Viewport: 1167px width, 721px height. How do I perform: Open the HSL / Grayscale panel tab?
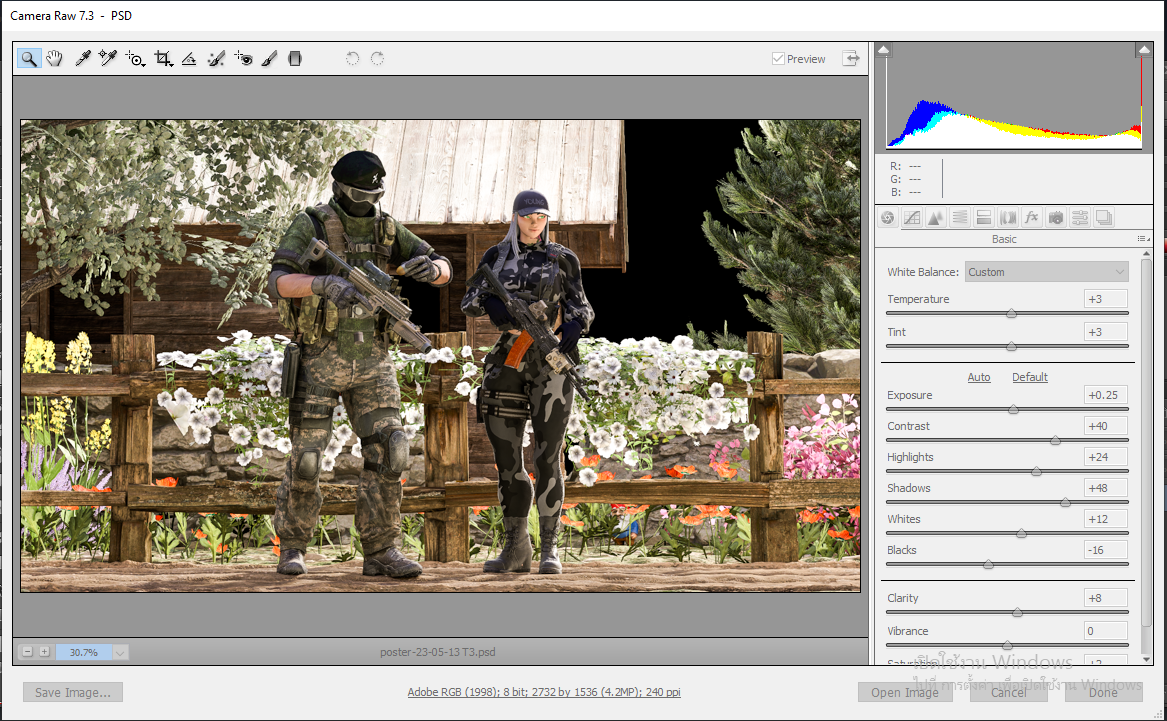[959, 217]
